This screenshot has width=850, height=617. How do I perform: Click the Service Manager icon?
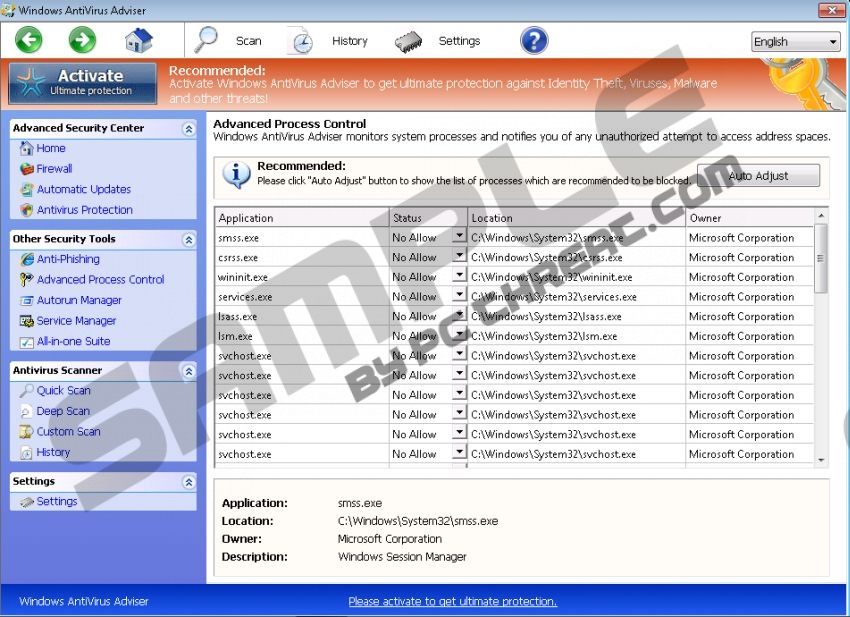coord(27,321)
